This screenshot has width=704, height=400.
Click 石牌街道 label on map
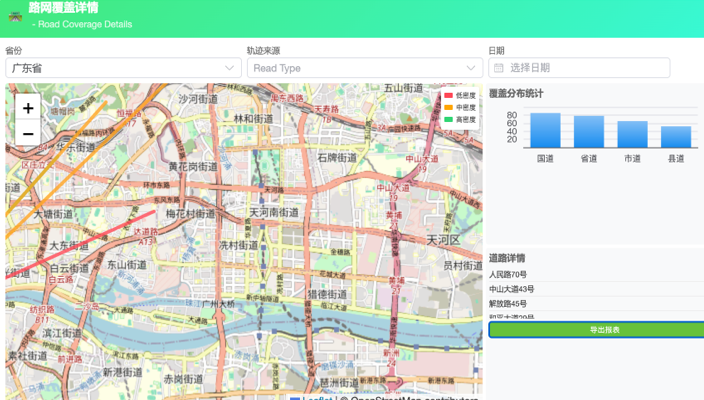[x=337, y=158]
